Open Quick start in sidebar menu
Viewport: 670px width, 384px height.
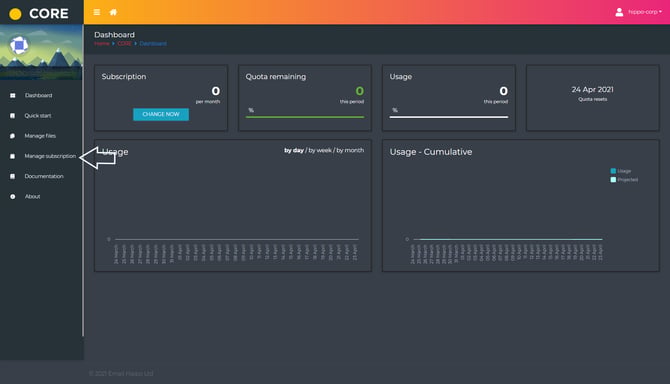coord(38,116)
